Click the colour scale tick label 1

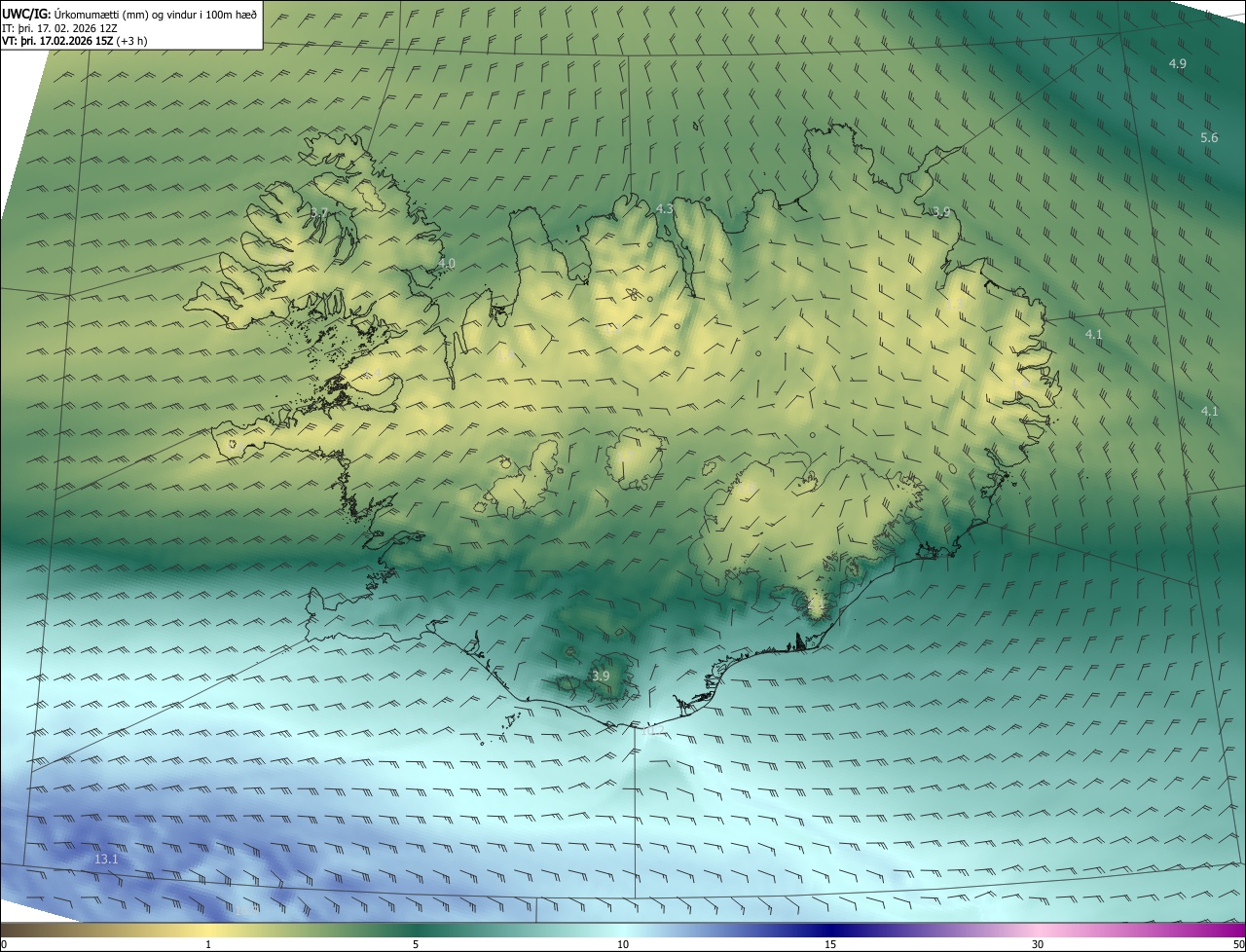(208, 944)
